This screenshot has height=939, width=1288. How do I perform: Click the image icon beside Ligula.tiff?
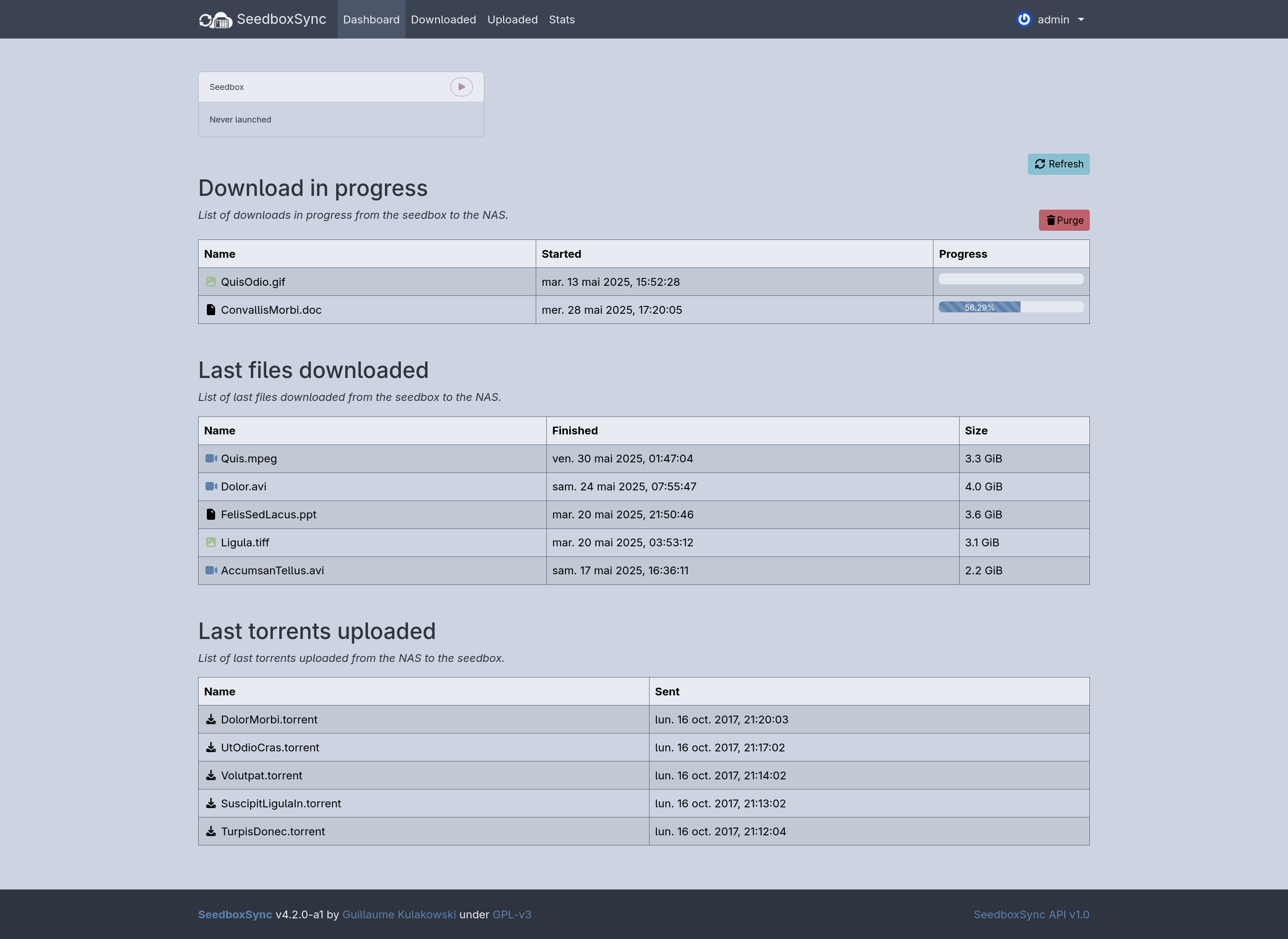pos(211,542)
